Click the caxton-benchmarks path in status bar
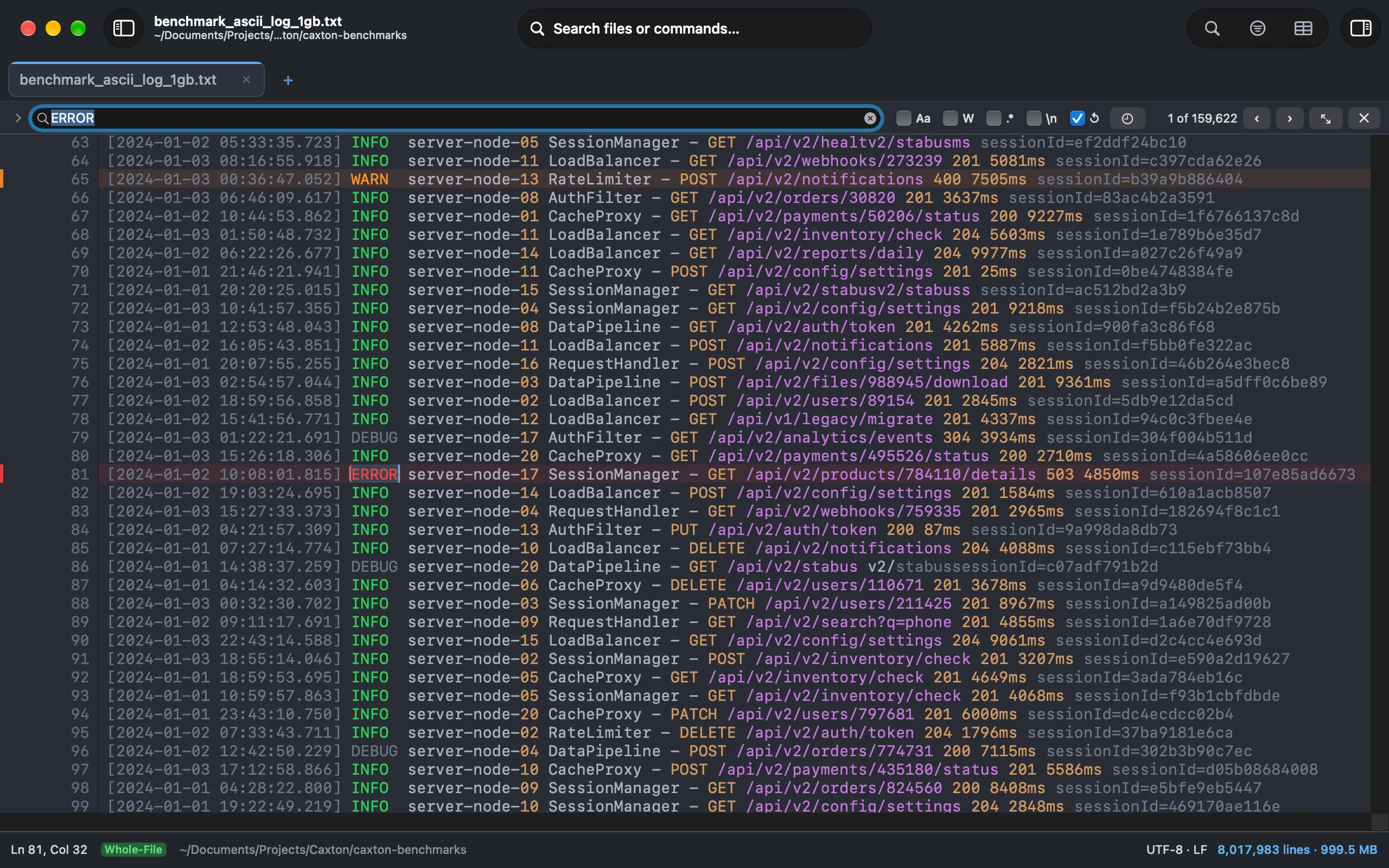This screenshot has width=1389, height=868. 323,850
